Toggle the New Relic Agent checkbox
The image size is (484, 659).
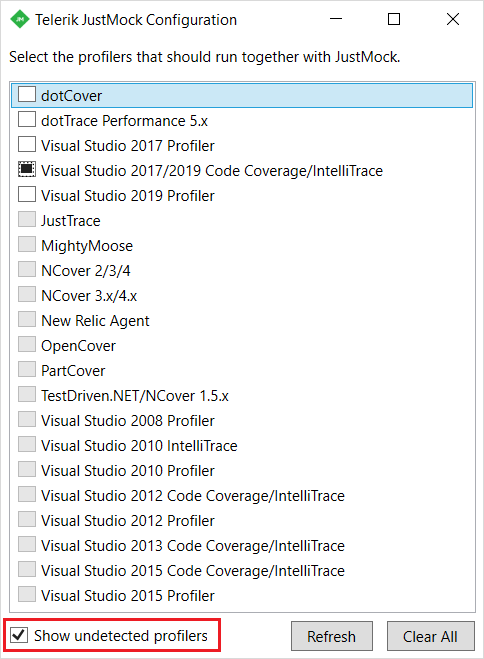coord(27,319)
